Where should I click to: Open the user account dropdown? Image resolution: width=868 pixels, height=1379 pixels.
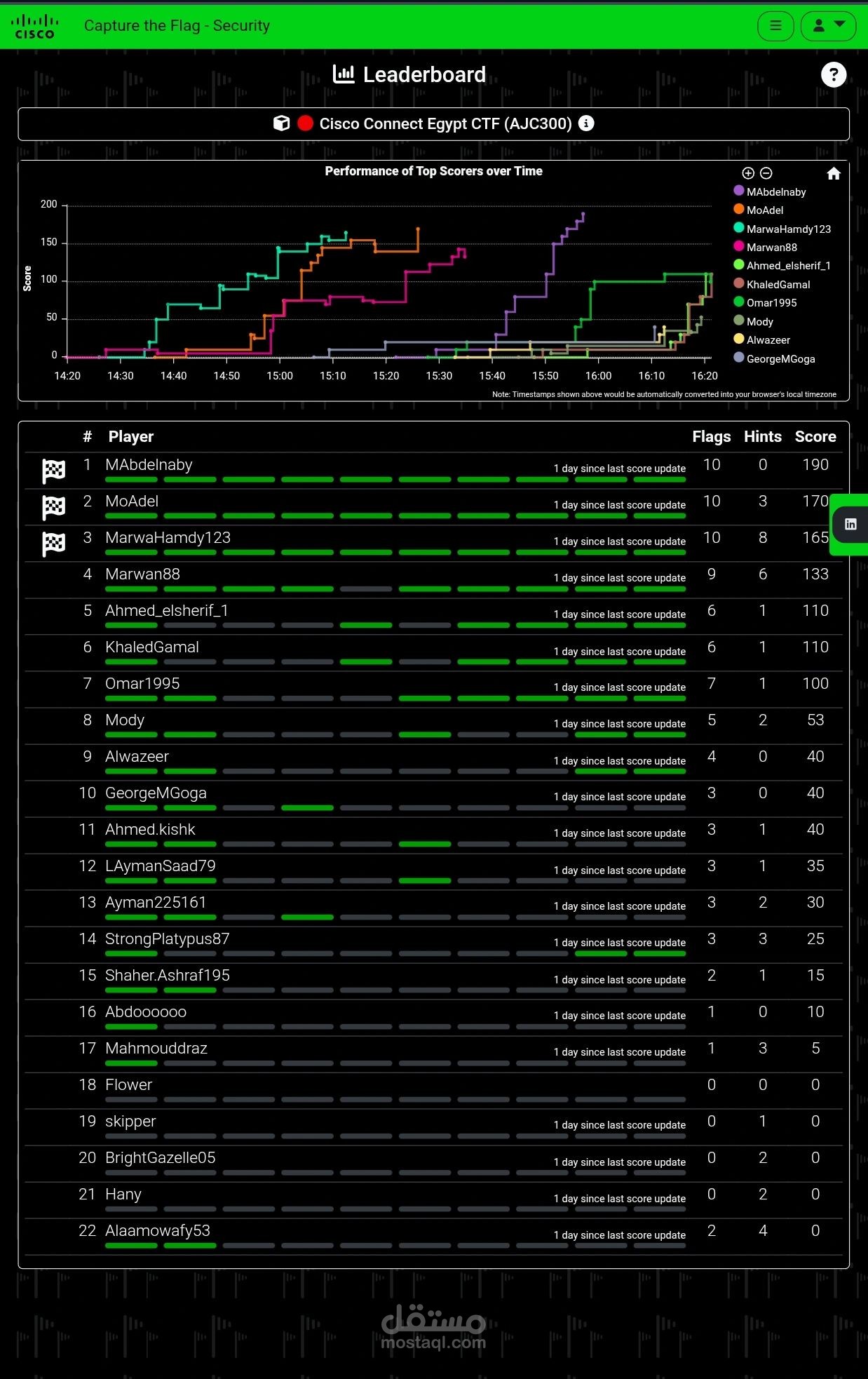click(x=828, y=26)
